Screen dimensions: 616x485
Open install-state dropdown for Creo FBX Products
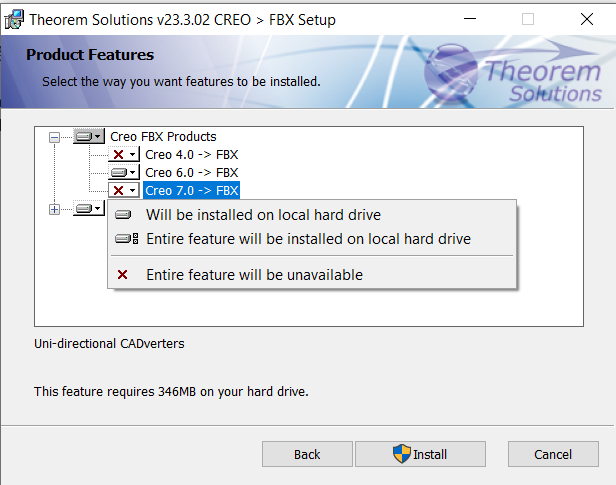(89, 136)
